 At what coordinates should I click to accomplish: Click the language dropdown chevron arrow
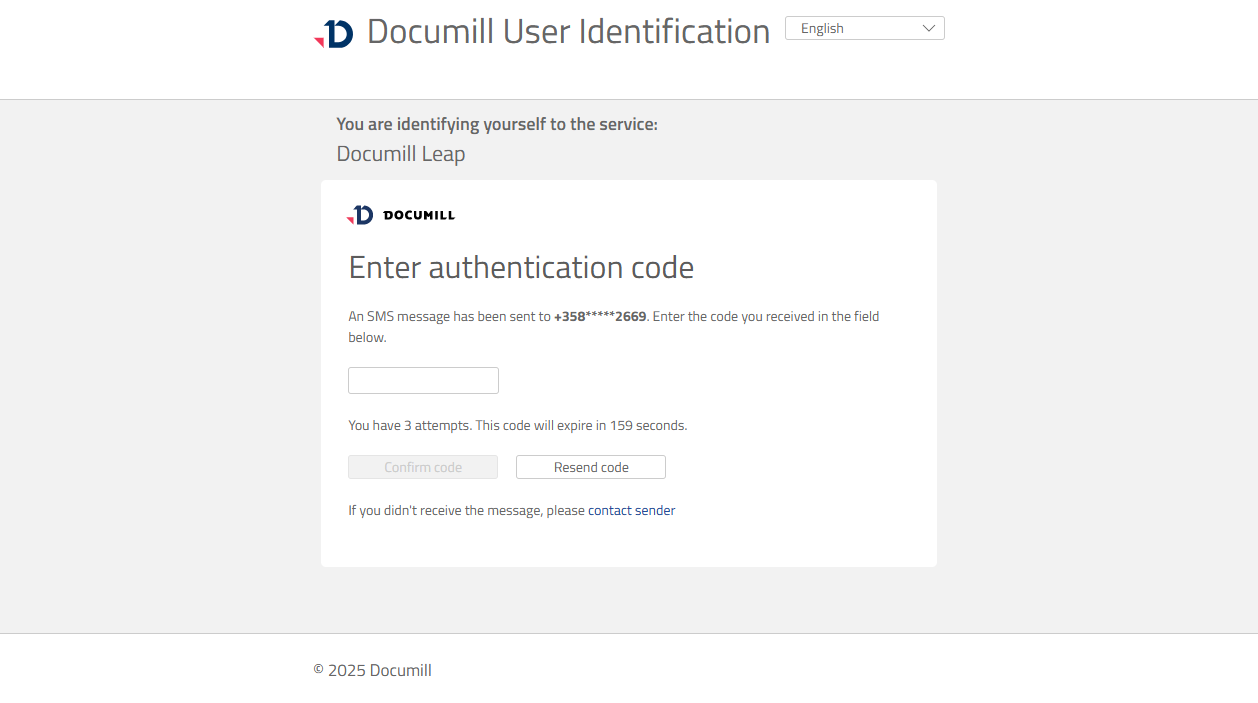(x=928, y=28)
